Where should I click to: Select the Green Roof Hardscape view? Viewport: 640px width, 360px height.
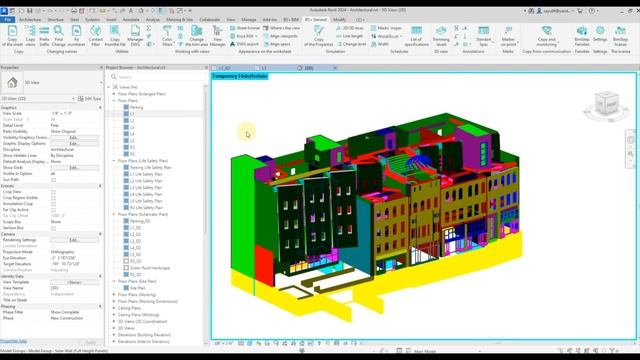click(150, 268)
